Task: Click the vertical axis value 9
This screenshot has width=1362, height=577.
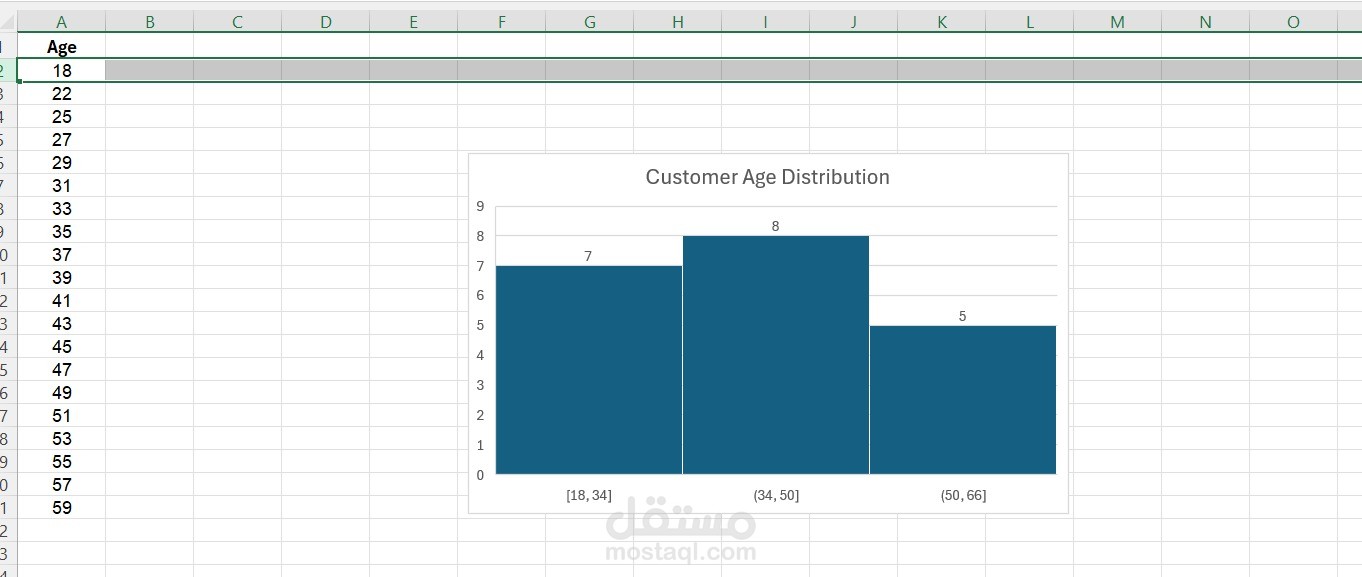Action: click(480, 206)
